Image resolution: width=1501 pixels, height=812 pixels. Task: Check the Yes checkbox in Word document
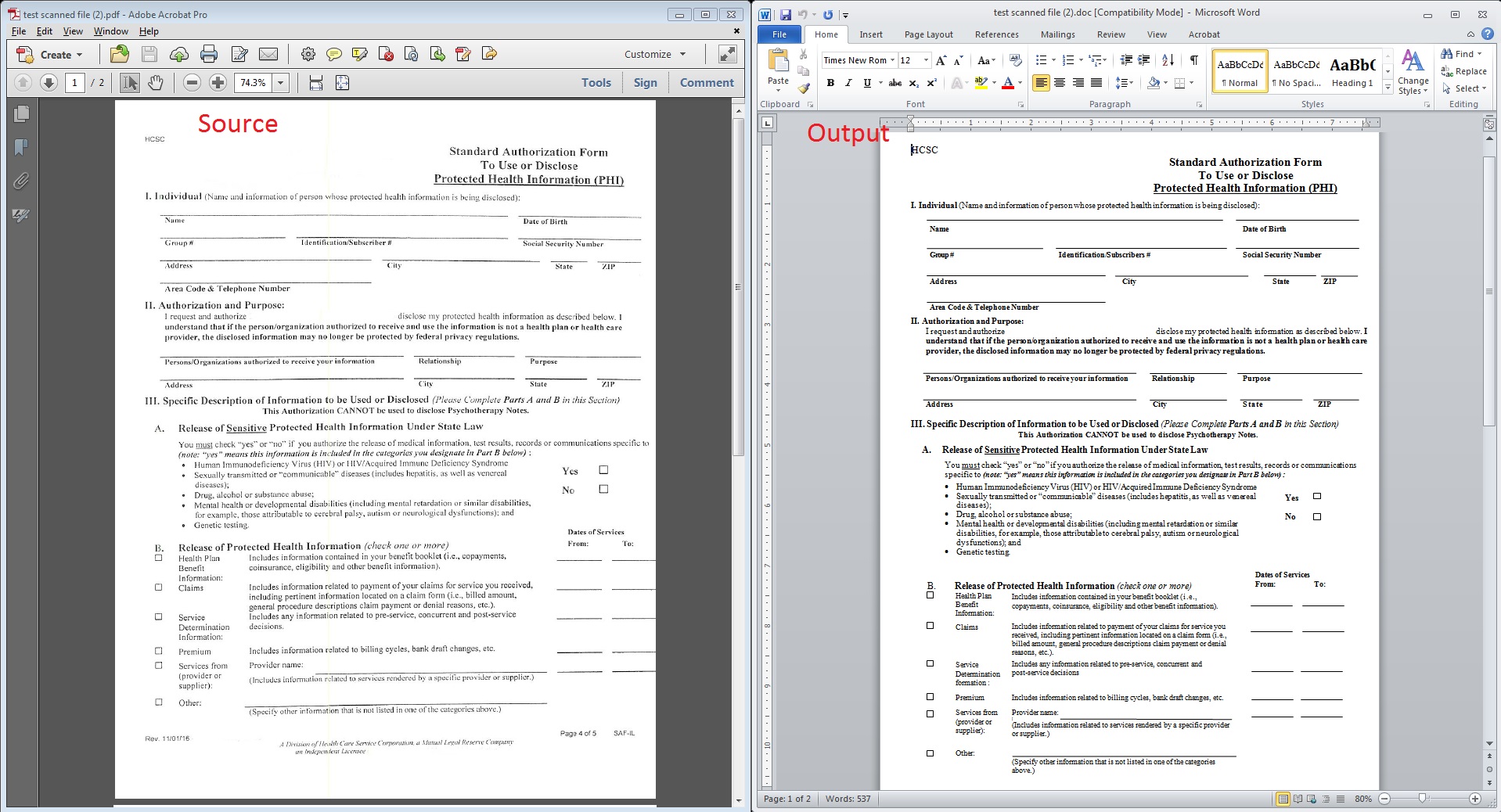[x=1317, y=496]
